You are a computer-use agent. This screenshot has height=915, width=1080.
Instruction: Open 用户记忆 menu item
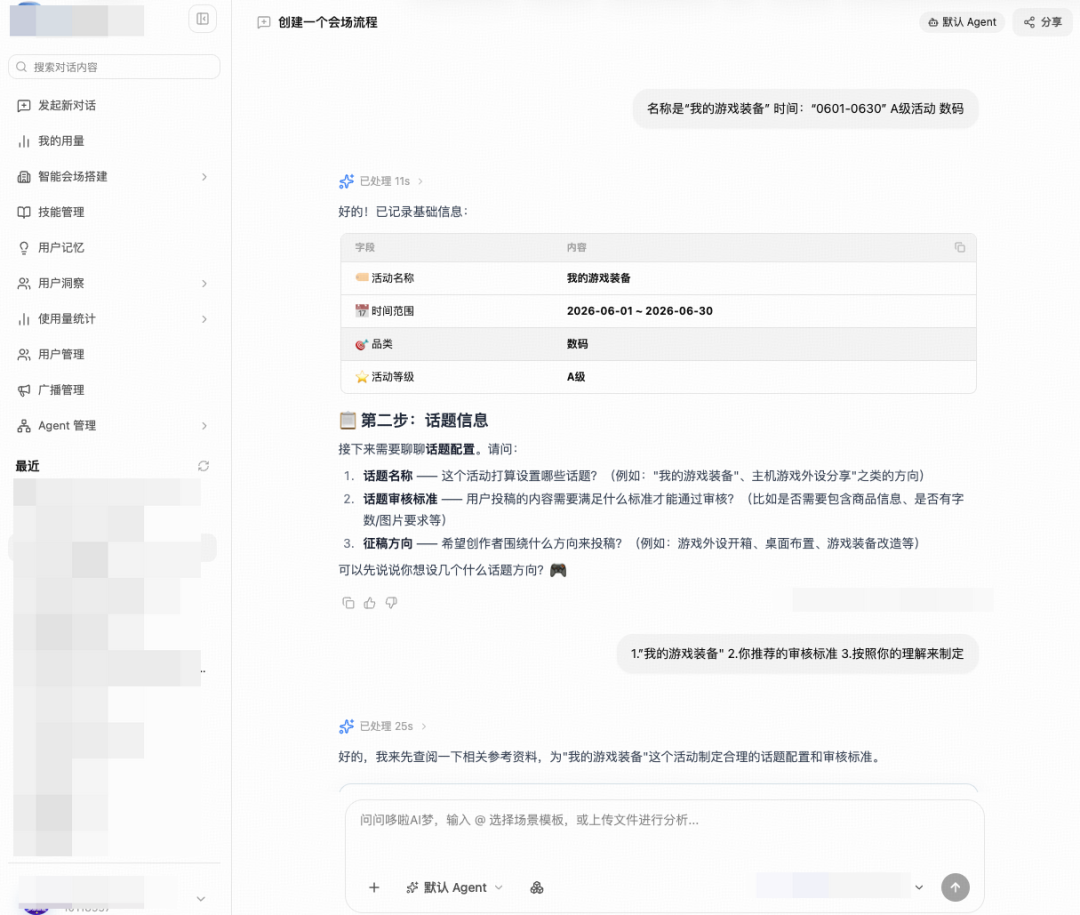(x=114, y=248)
